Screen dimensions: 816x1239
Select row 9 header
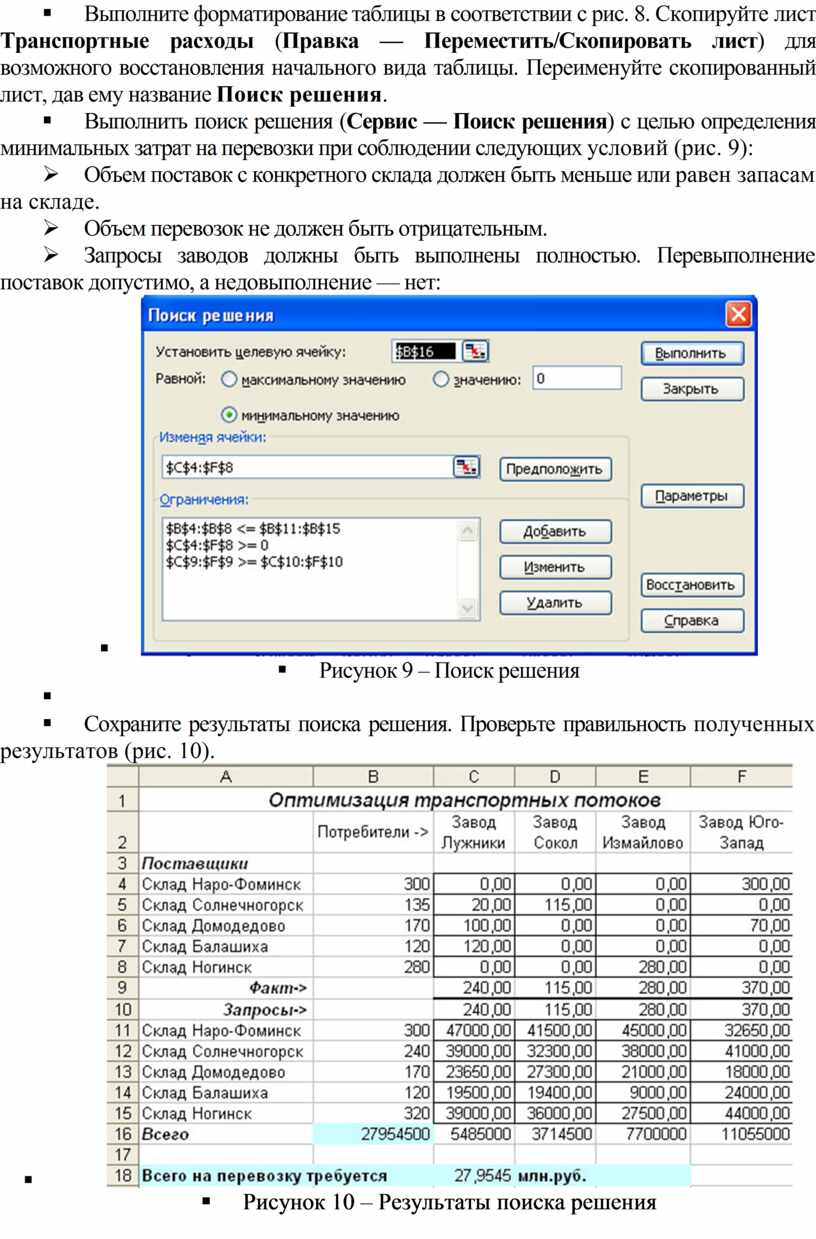click(x=122, y=987)
